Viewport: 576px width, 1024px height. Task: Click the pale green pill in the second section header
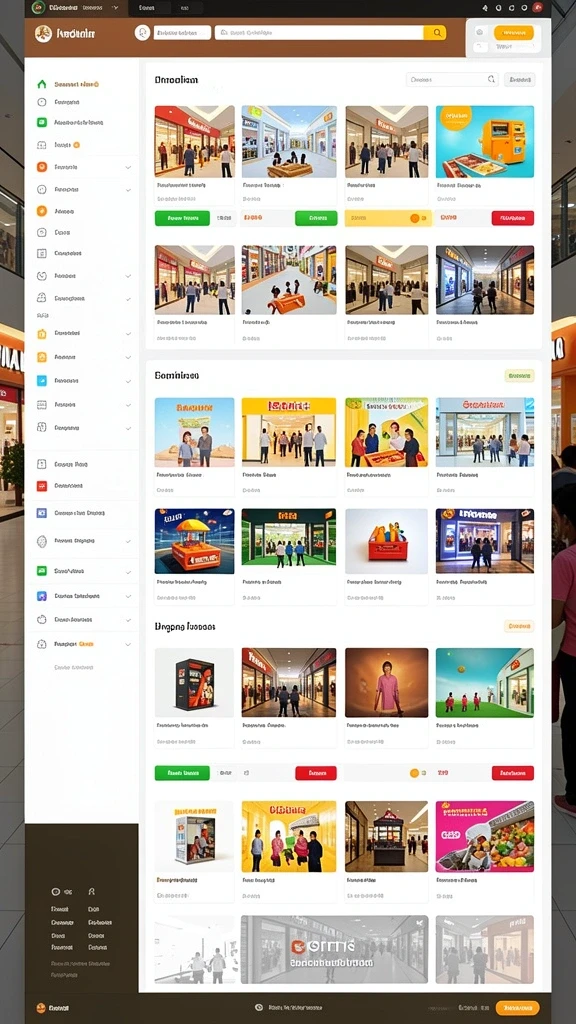tap(519, 376)
